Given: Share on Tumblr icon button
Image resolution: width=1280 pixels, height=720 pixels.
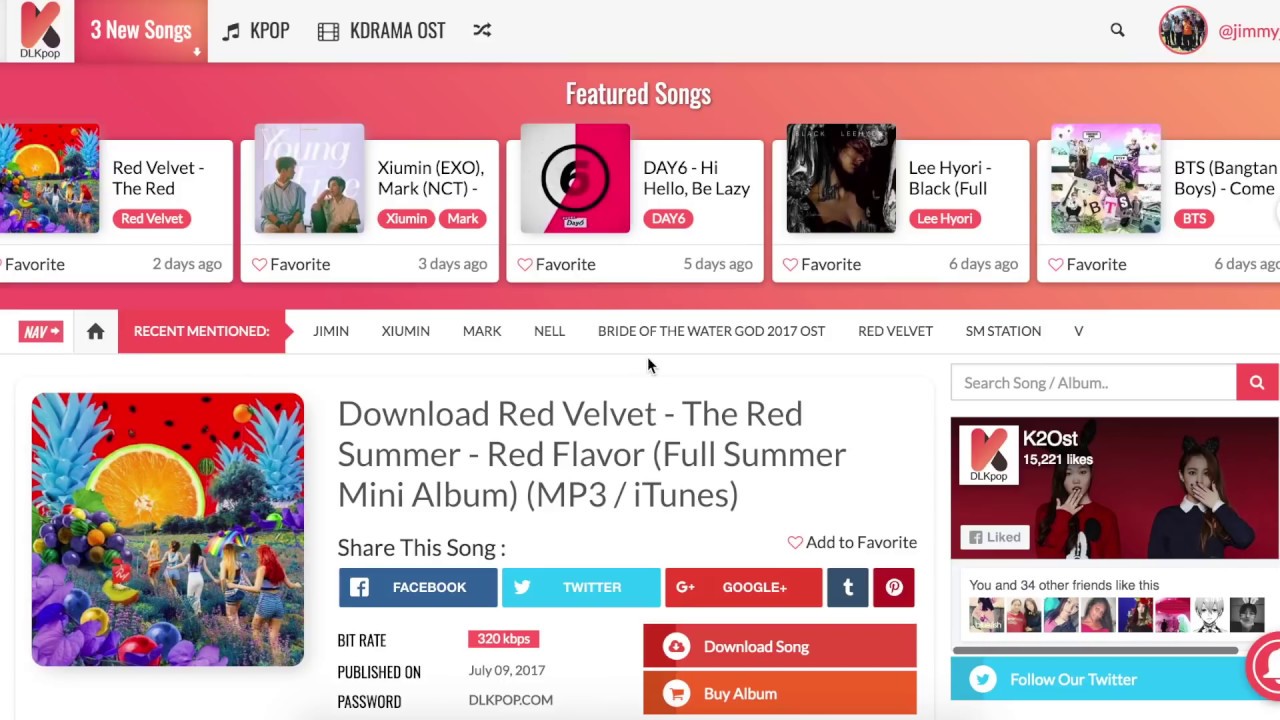Looking at the screenshot, I should coord(848,587).
